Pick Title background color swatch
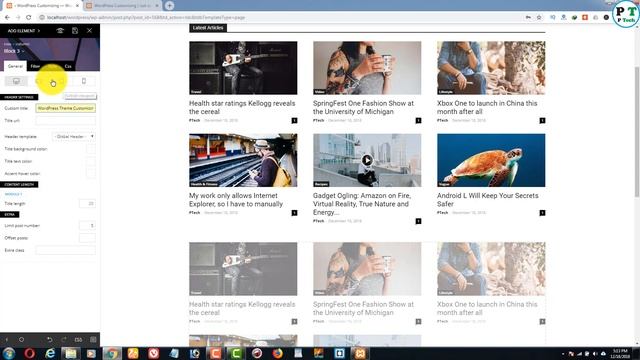 click(x=91, y=149)
